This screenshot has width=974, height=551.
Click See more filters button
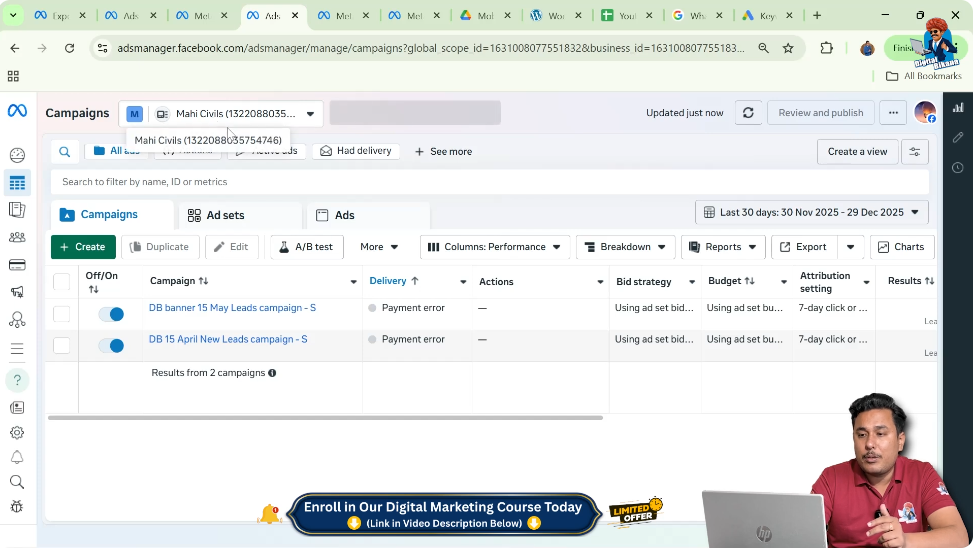(444, 152)
